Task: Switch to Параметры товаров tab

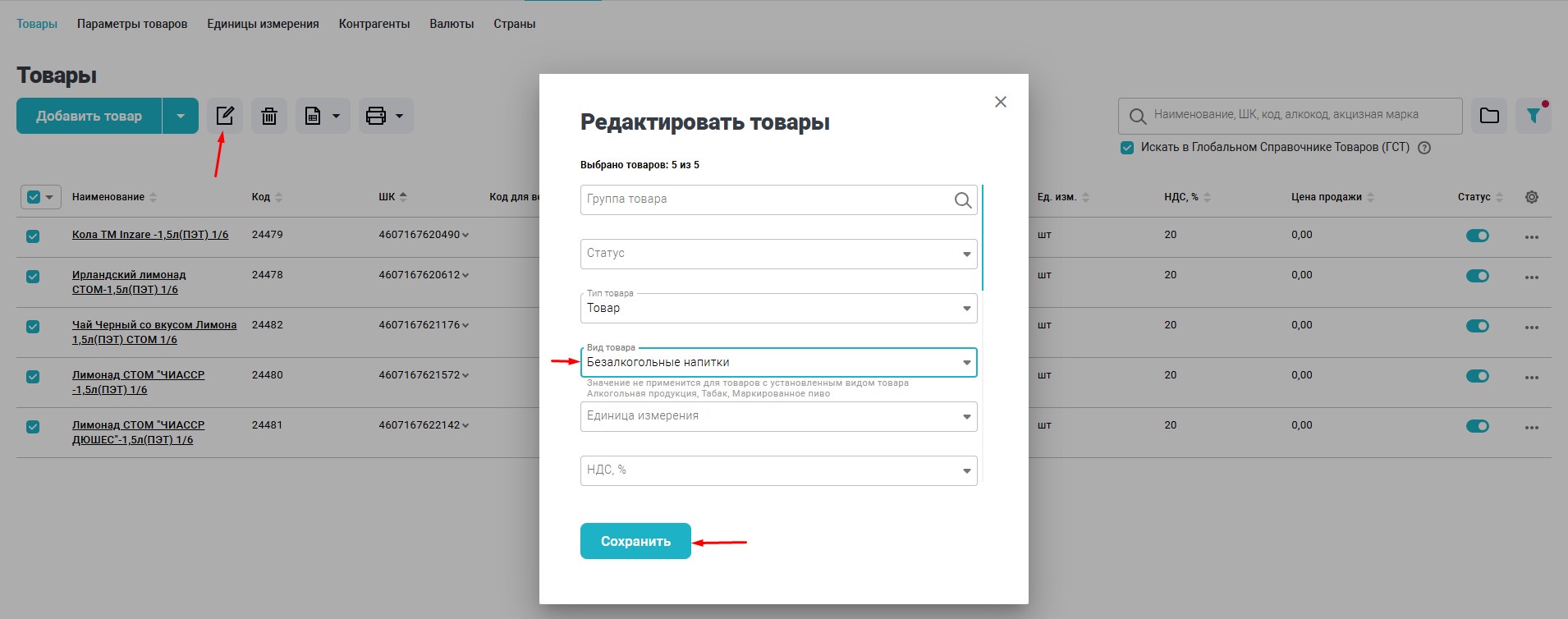Action: 132,24
